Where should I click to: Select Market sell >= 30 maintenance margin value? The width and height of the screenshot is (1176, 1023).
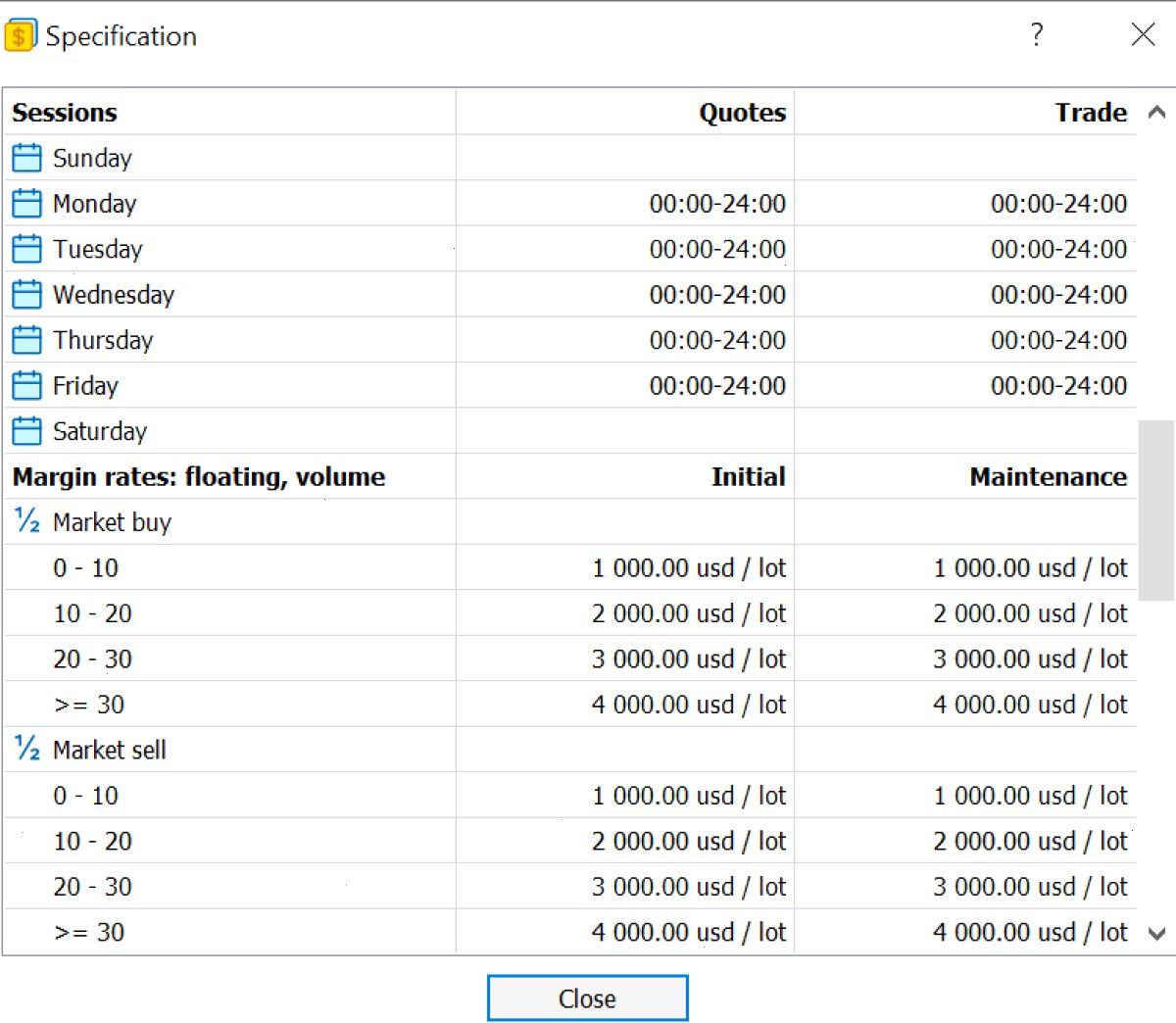1030,932
